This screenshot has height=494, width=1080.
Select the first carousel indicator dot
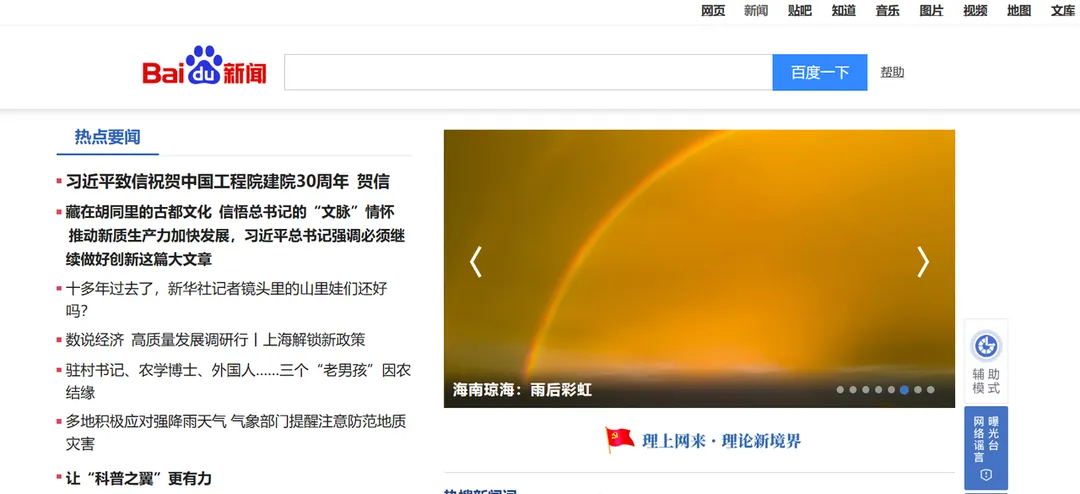[x=840, y=390]
